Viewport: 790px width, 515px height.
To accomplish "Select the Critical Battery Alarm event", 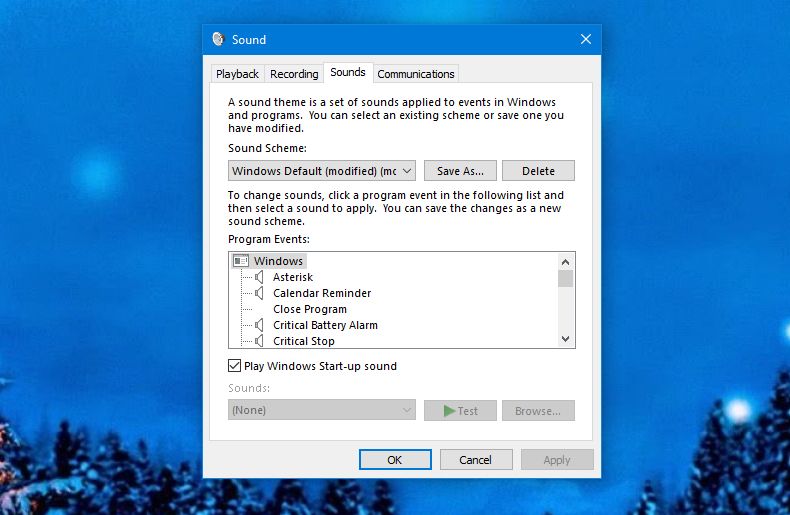I will pyautogui.click(x=325, y=325).
